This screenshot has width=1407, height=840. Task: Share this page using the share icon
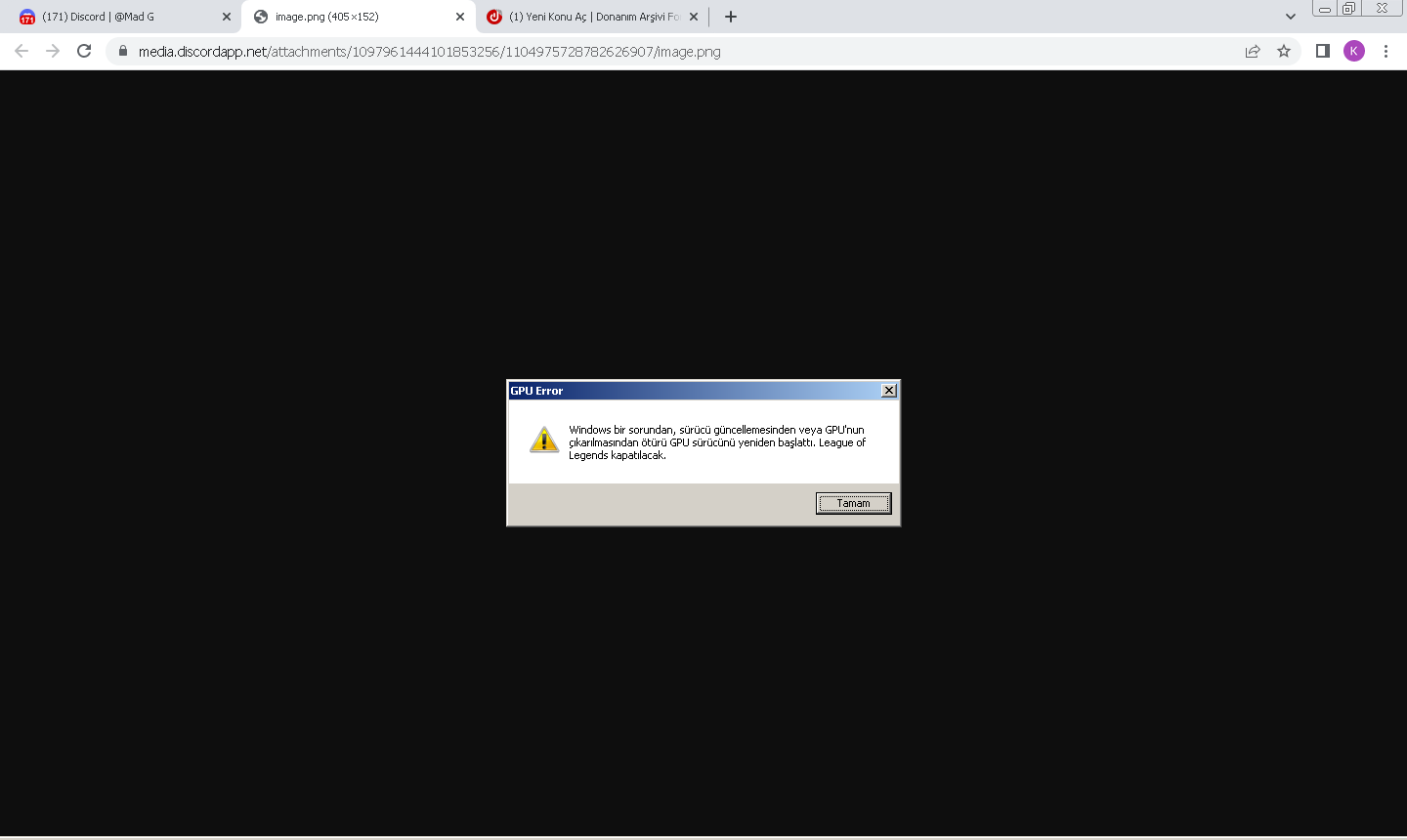[1253, 51]
